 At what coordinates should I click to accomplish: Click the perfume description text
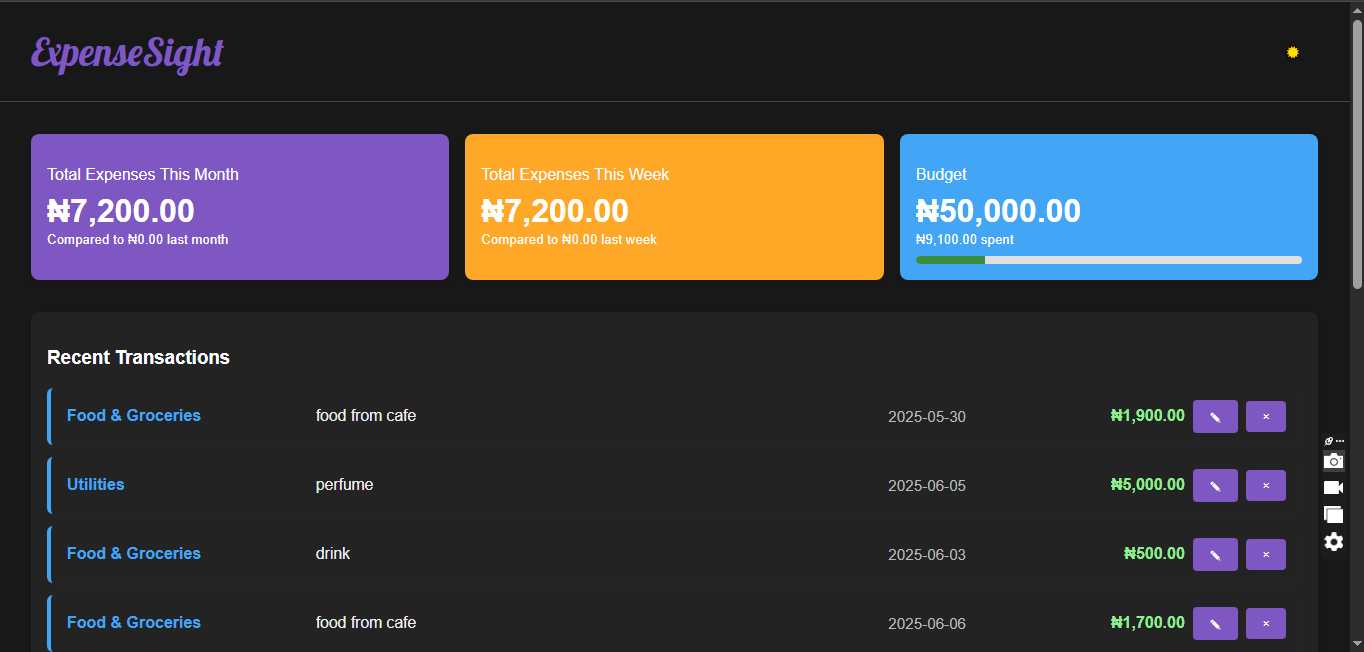point(345,485)
